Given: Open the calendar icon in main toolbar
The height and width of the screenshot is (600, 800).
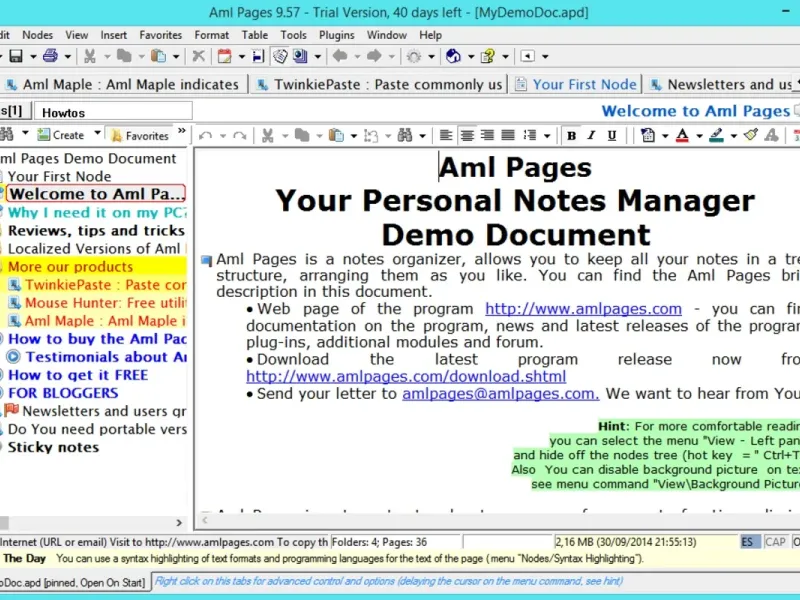Looking at the screenshot, I should (225, 56).
